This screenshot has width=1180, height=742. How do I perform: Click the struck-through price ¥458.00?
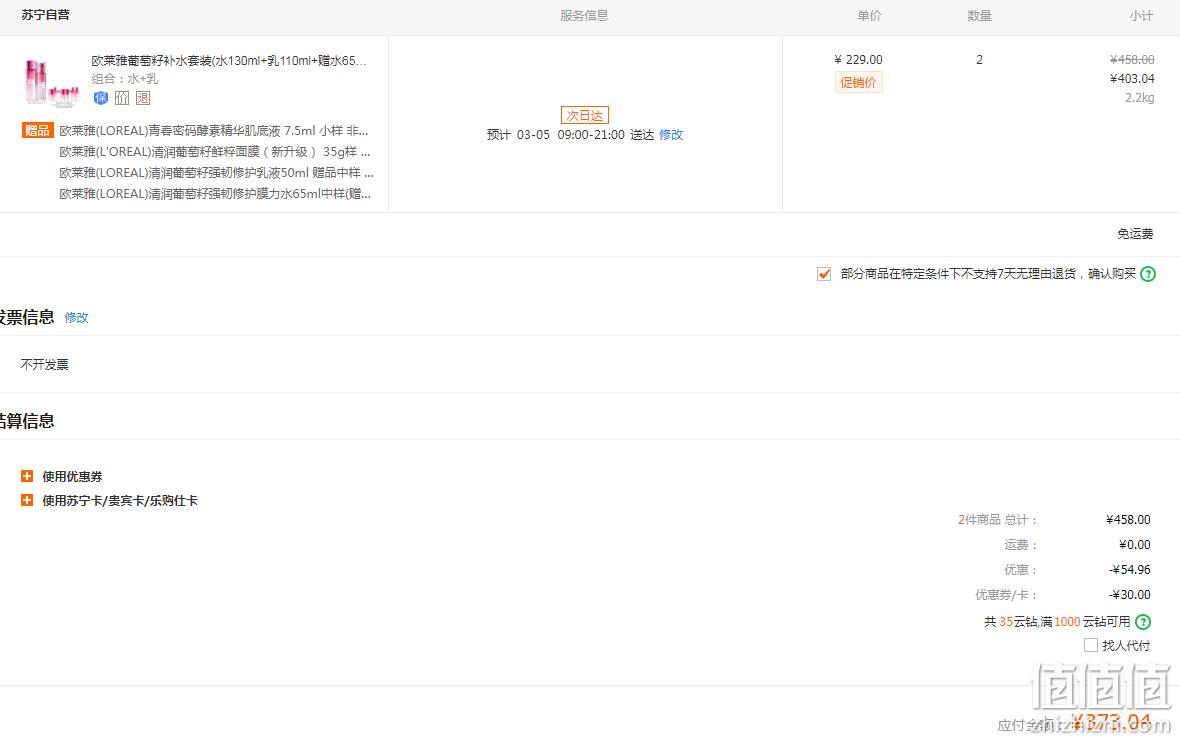[x=1132, y=59]
